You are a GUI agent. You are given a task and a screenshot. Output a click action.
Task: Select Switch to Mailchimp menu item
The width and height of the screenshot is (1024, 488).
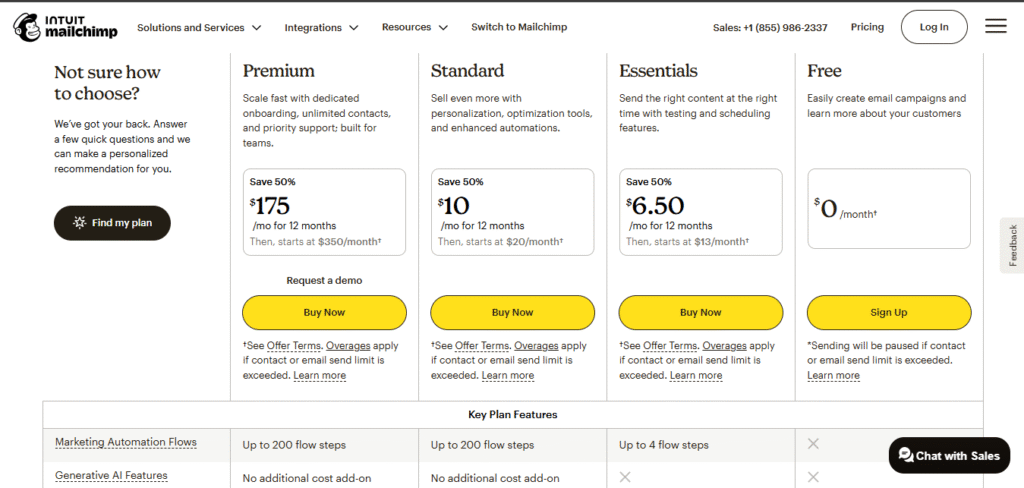(x=519, y=27)
